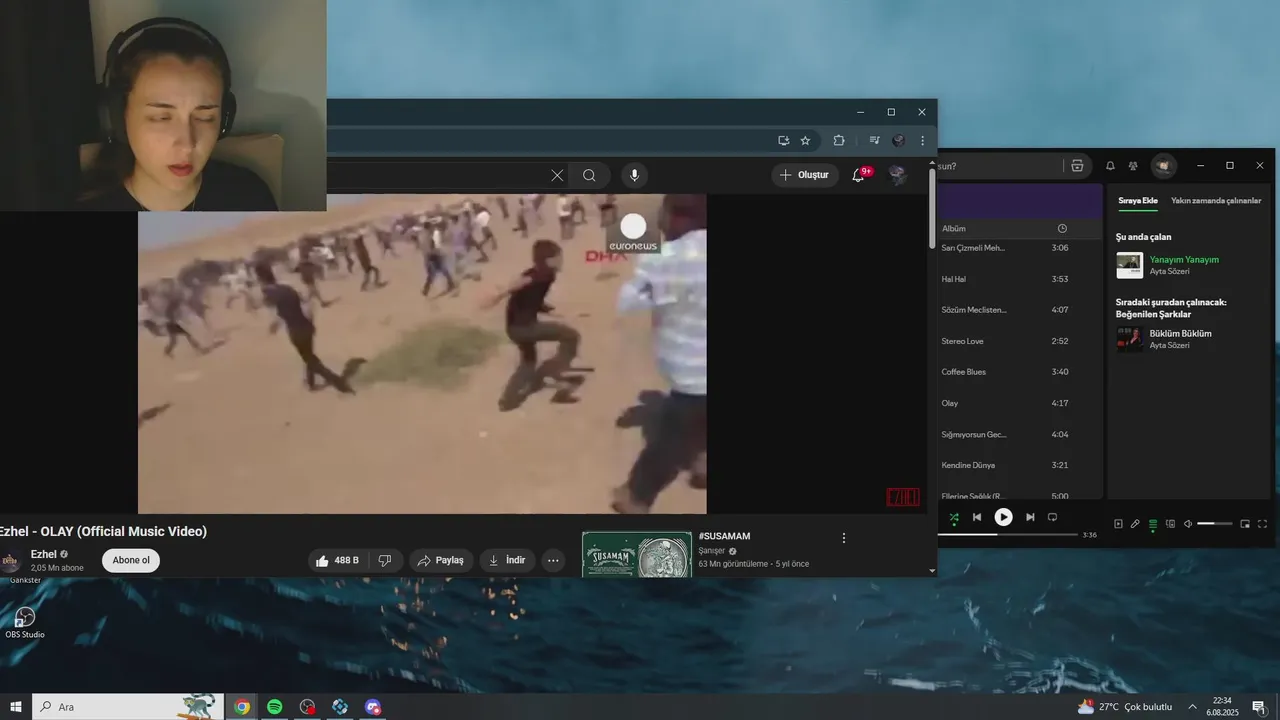This screenshot has height=720, width=1280.
Task: Dislike the Ezhel OLAY video
Action: pos(385,560)
